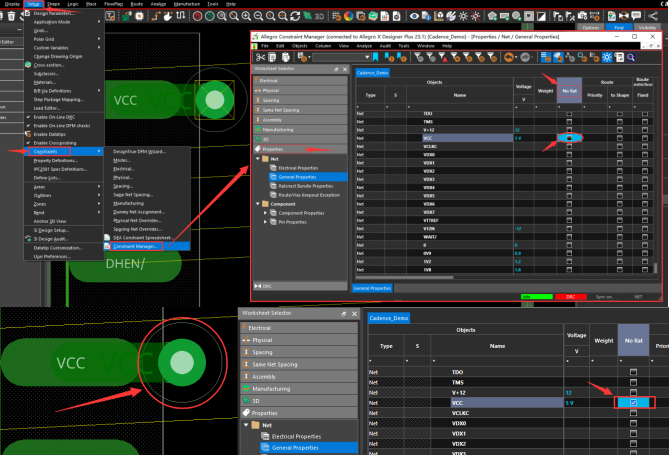This screenshot has width=669, height=455.
Task: Click the cyan bookmark icon in Constraint Manager
Action: [375, 57]
